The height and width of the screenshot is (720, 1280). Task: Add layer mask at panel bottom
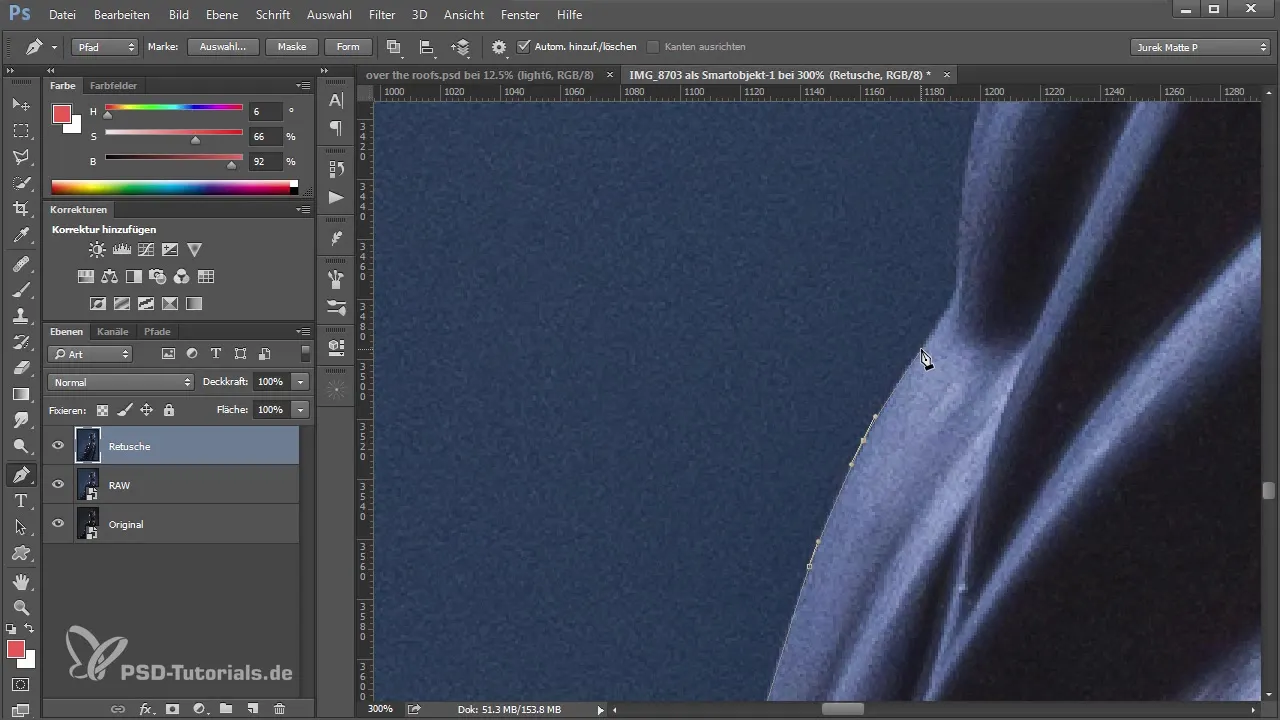click(172, 708)
